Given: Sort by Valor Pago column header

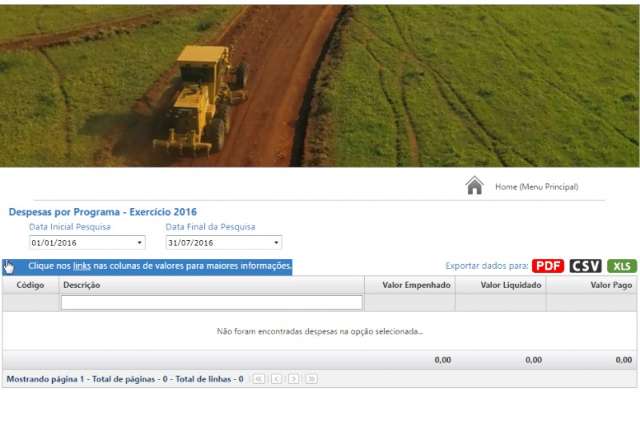Looking at the screenshot, I should (591, 285).
